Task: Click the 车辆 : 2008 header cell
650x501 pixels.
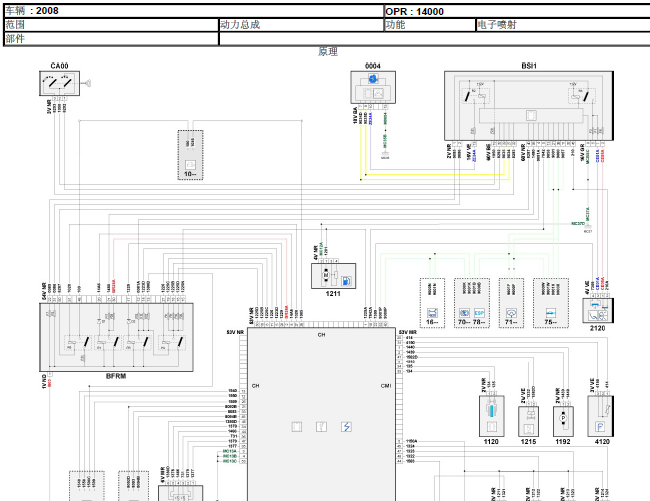Action: coord(194,11)
